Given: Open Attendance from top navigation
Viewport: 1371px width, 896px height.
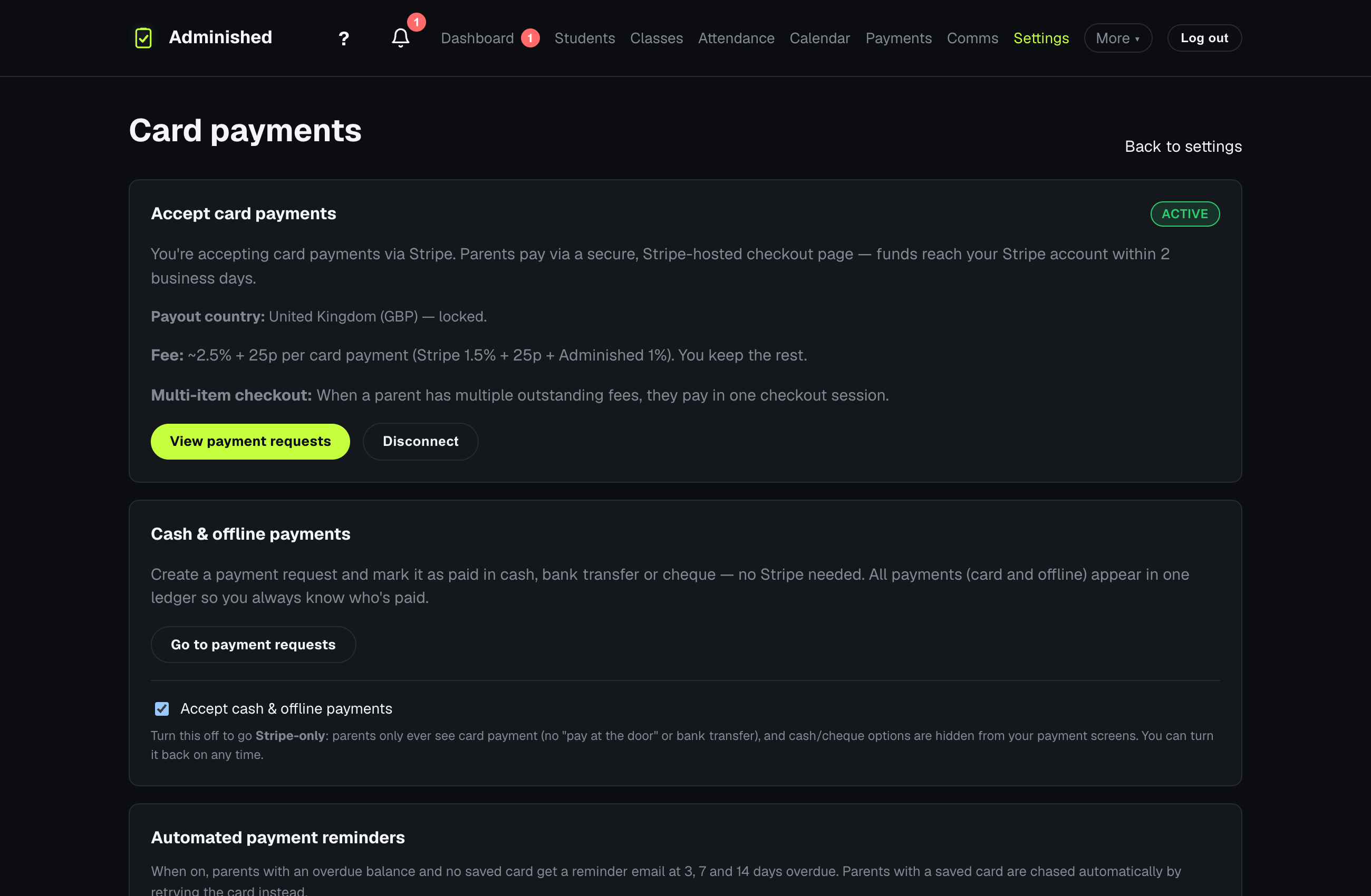Looking at the screenshot, I should 736,38.
